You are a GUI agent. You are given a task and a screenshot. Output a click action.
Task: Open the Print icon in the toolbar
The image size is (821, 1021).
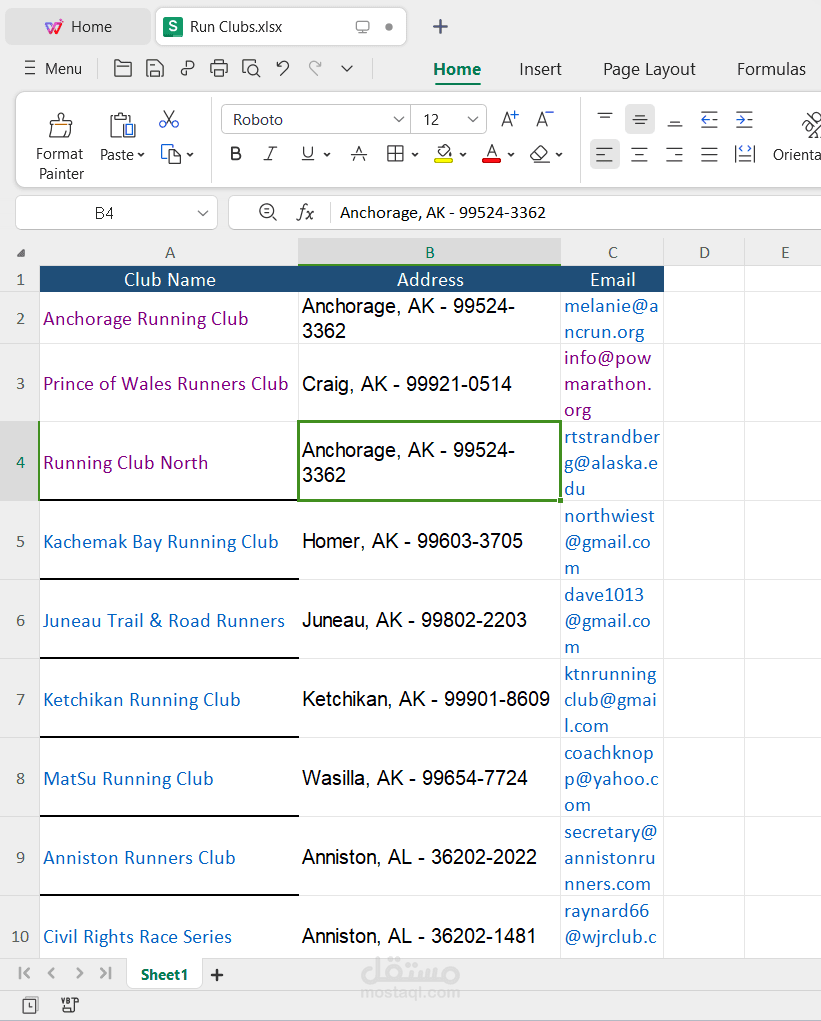pos(219,69)
